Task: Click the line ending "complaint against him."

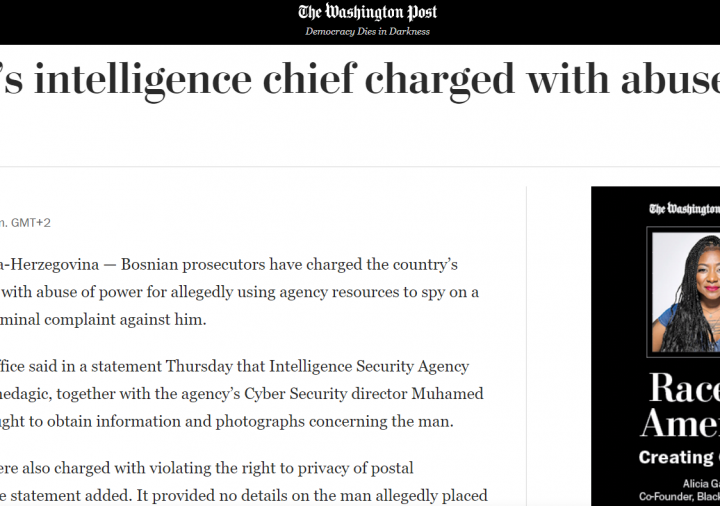Action: pos(105,319)
